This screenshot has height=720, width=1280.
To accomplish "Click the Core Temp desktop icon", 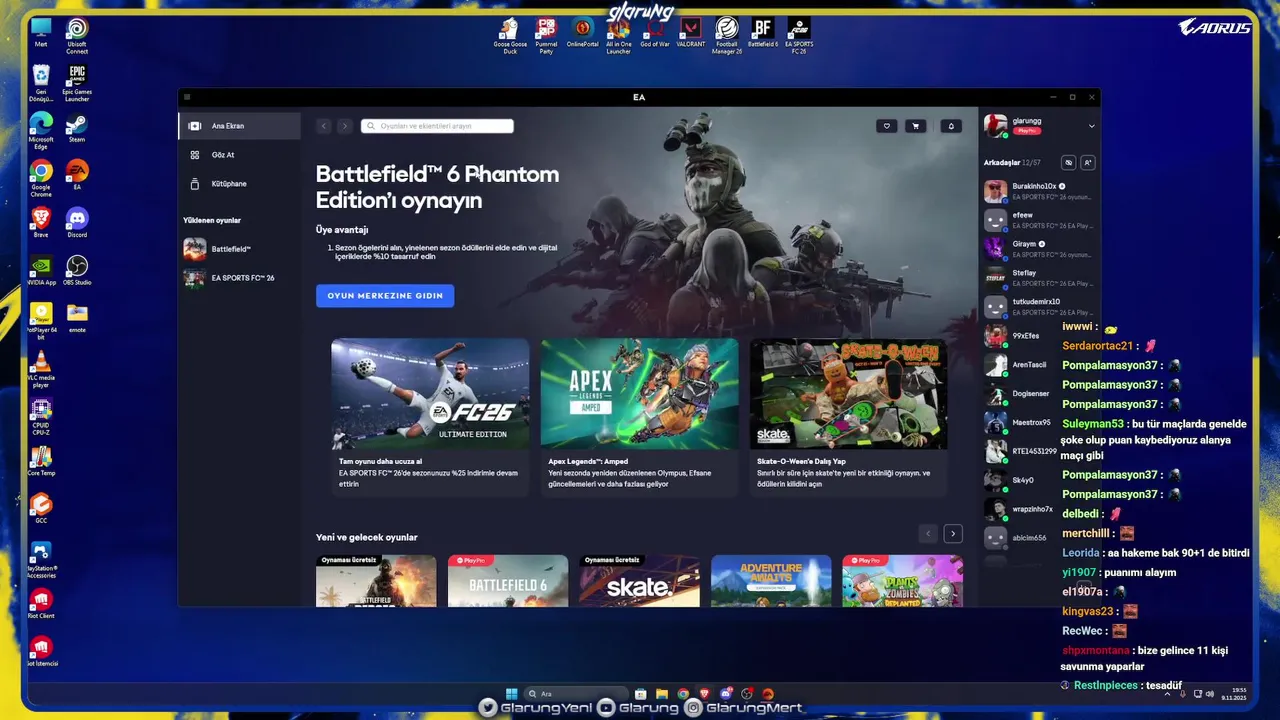I will tap(41, 461).
